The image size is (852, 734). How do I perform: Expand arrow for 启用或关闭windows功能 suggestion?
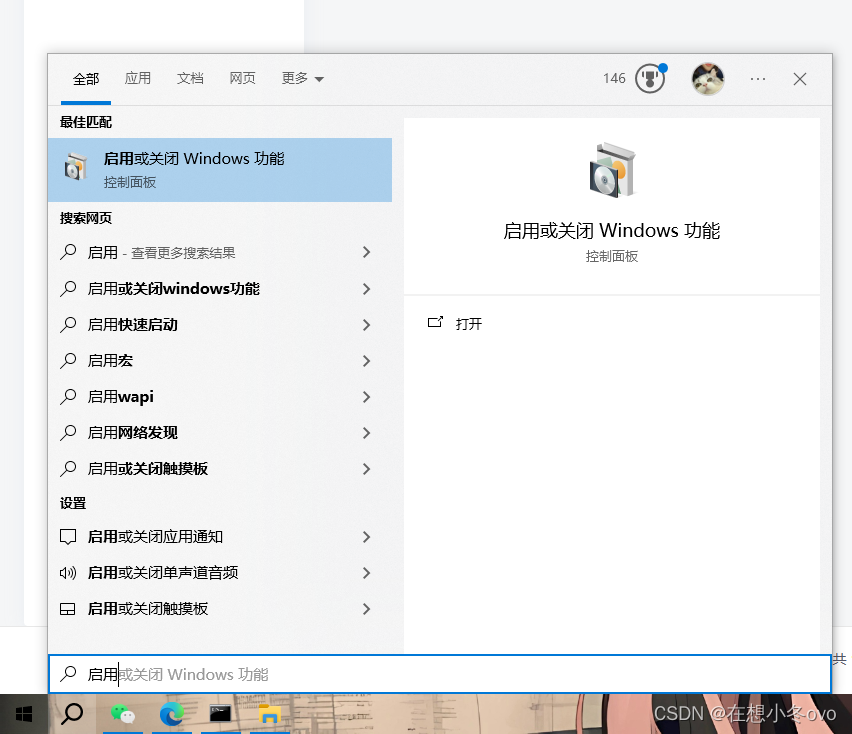click(367, 288)
